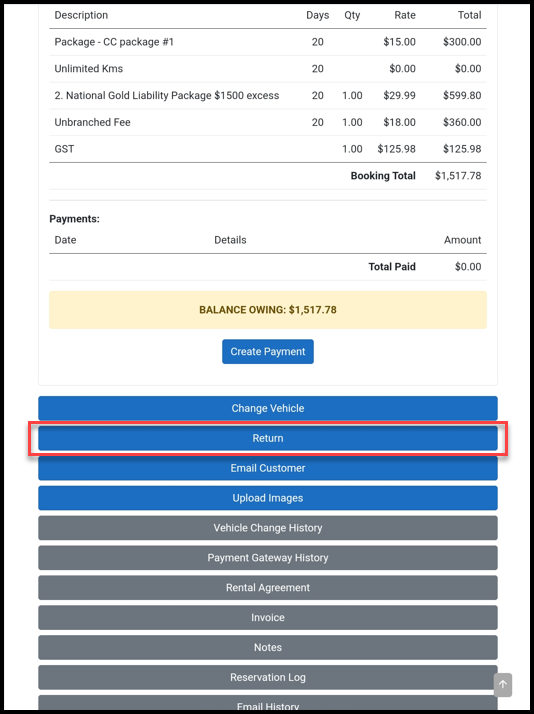Click the Details column header in Payments
This screenshot has width=534, height=714.
pos(230,240)
